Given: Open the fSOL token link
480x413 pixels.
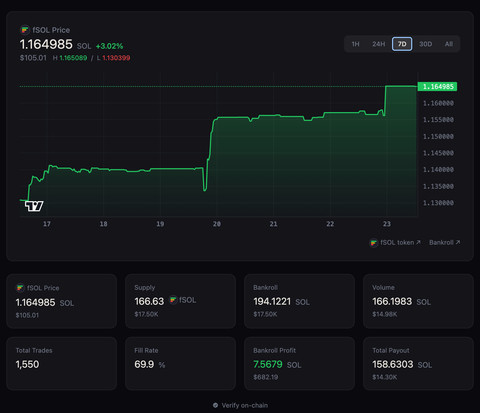Looking at the screenshot, I should tap(395, 243).
